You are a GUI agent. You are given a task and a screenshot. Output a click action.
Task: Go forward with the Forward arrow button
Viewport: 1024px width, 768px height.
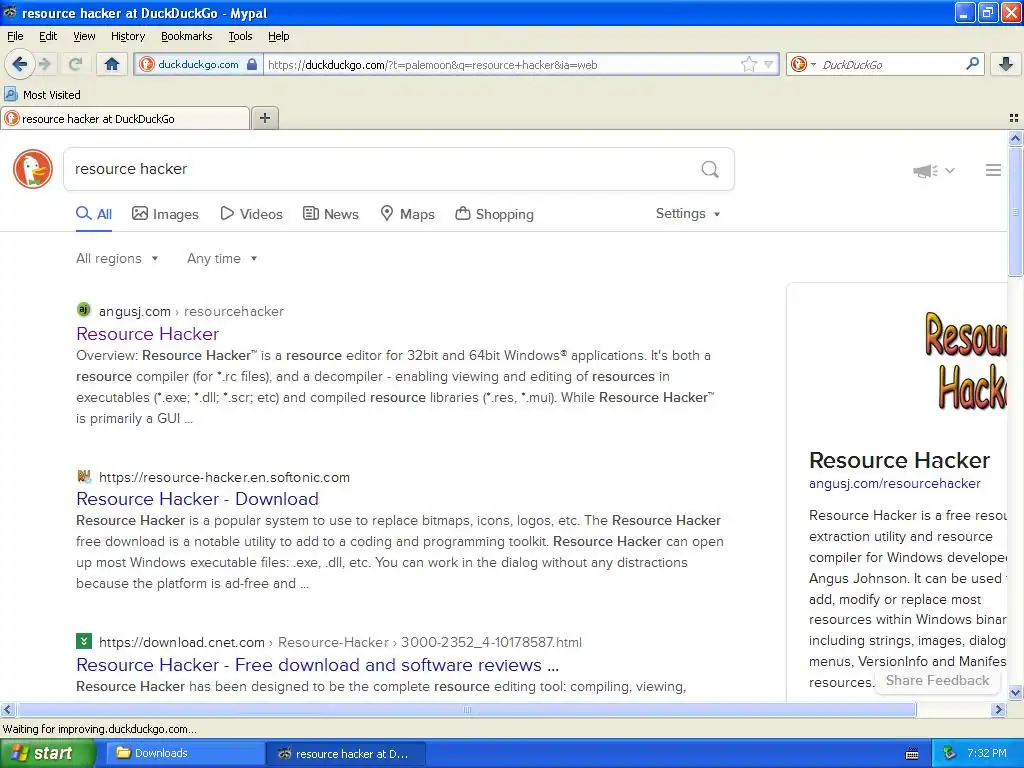tap(45, 64)
